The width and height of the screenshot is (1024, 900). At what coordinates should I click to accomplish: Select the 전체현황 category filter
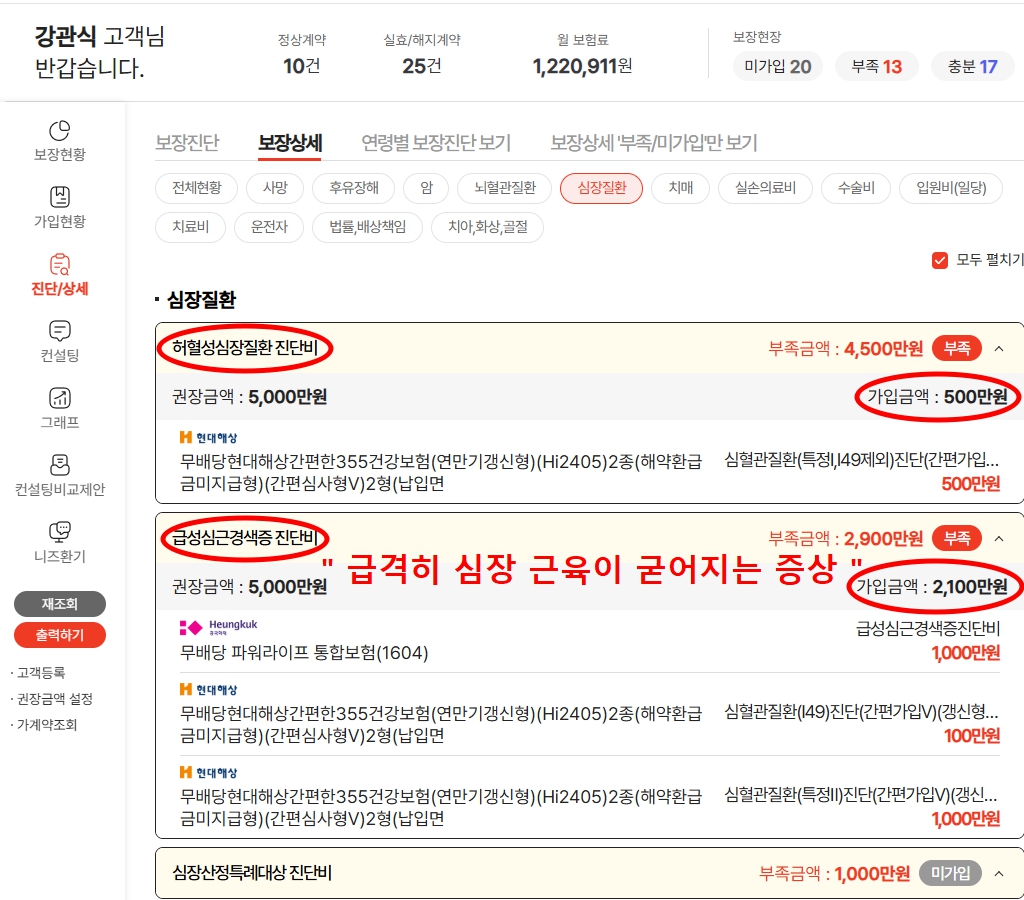coord(197,188)
